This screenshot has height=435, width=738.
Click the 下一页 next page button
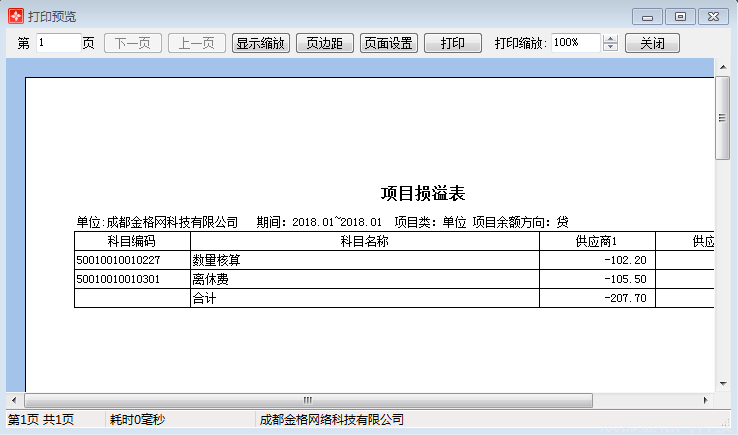click(x=133, y=43)
